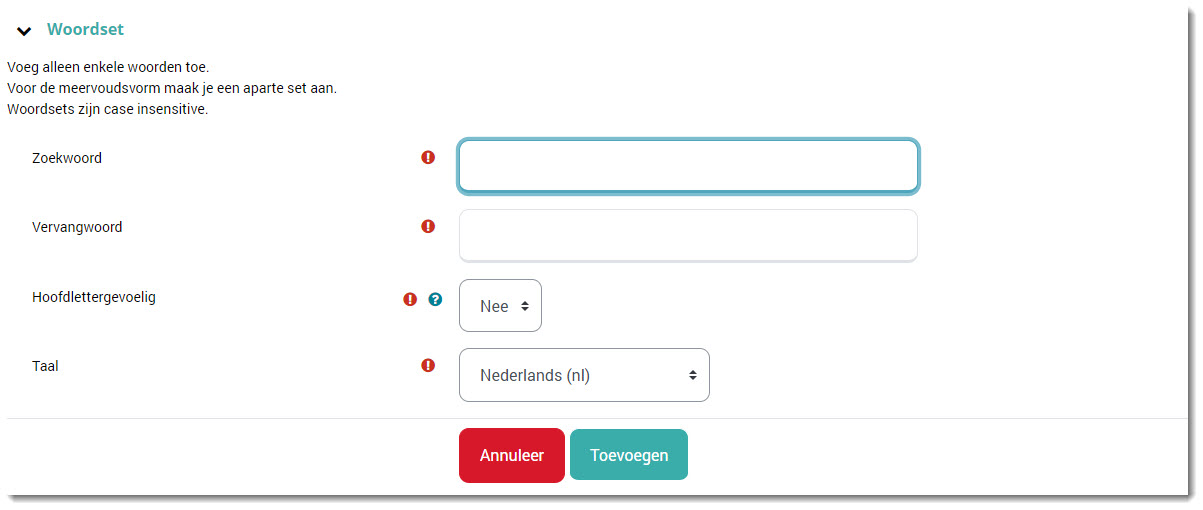Click the "Woordsets zijn case insensitive." note
Viewport: 1203px width, 510px height.
coord(107,109)
